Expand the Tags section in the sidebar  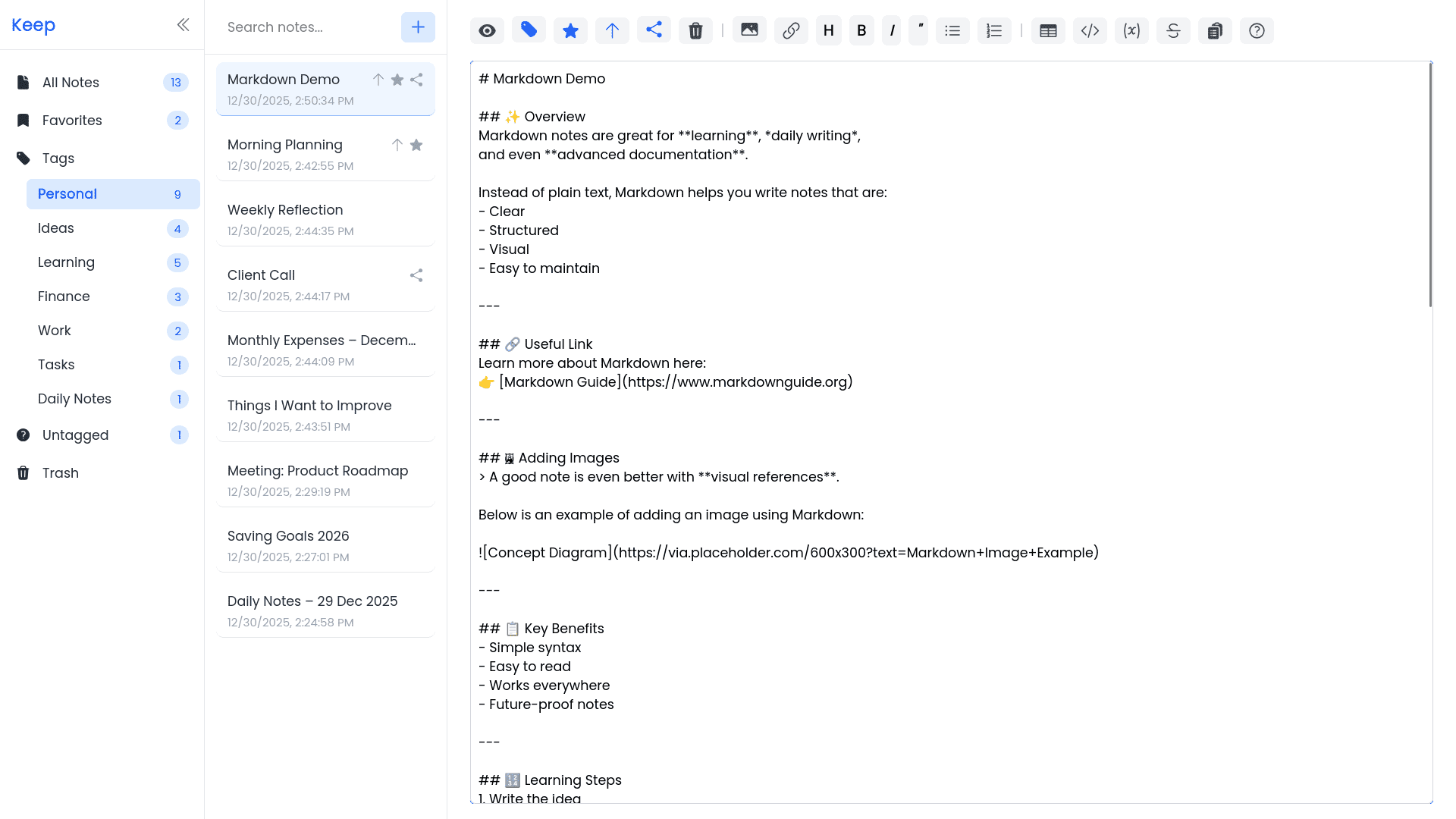(58, 158)
